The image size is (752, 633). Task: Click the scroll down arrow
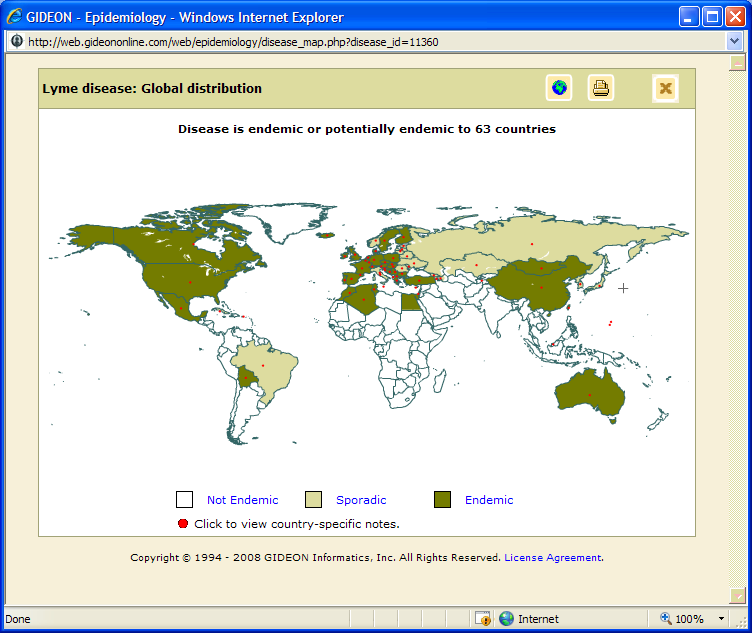[737, 596]
